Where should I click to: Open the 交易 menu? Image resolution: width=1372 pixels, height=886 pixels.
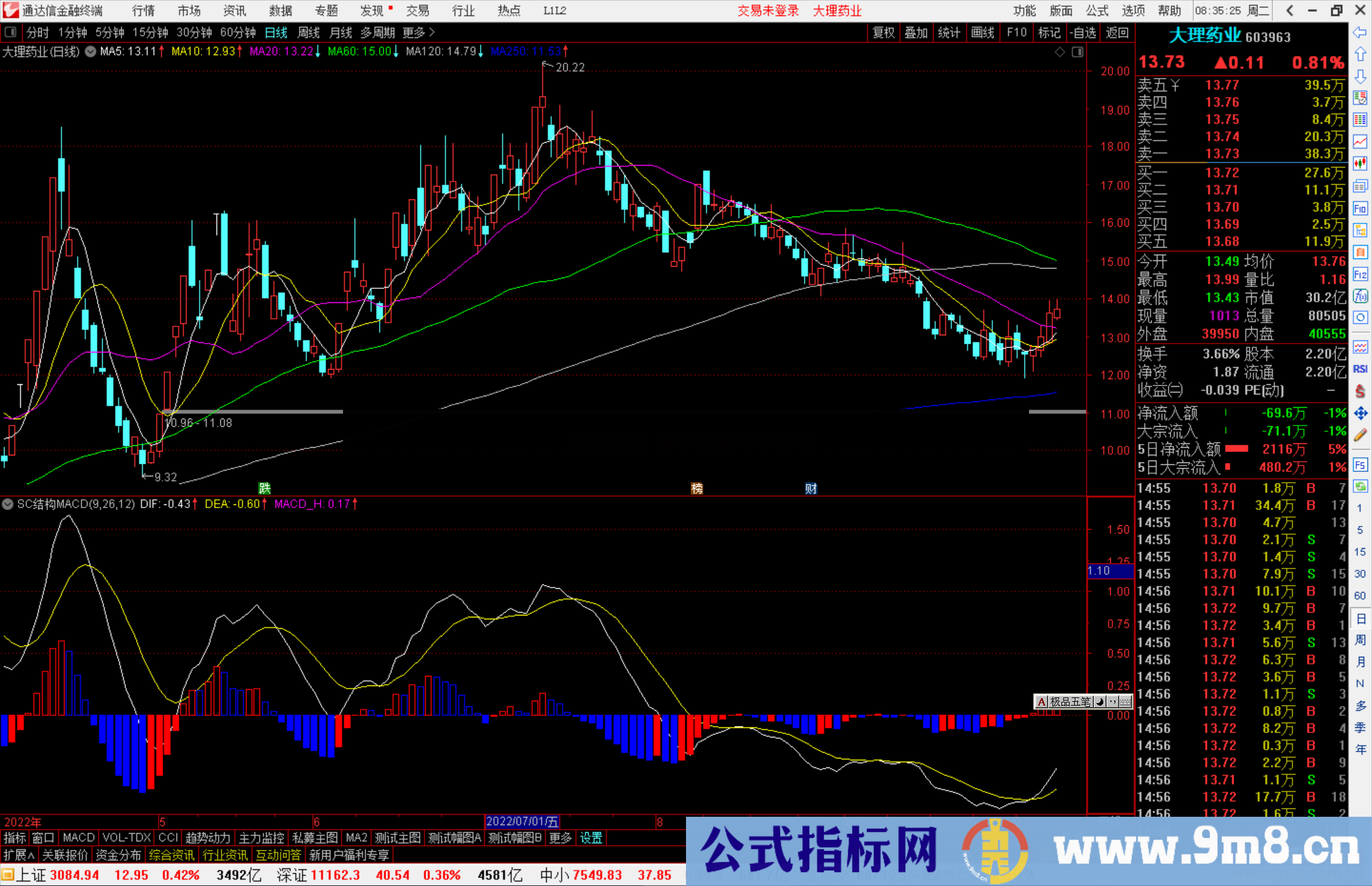point(417,11)
